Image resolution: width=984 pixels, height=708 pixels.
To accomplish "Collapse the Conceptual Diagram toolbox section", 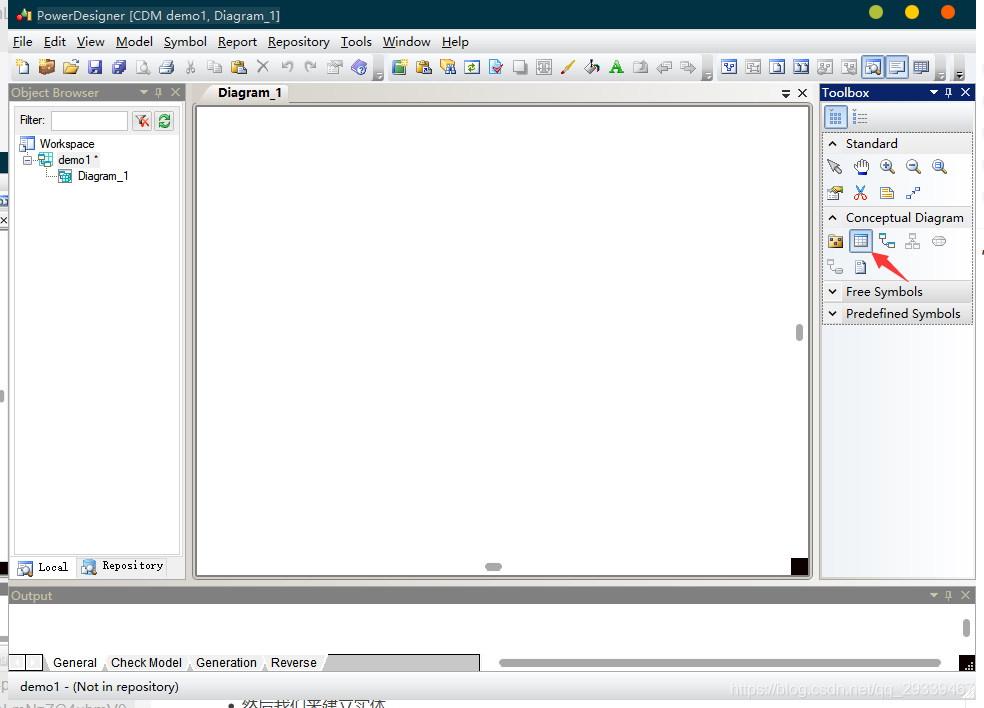I will (x=833, y=218).
